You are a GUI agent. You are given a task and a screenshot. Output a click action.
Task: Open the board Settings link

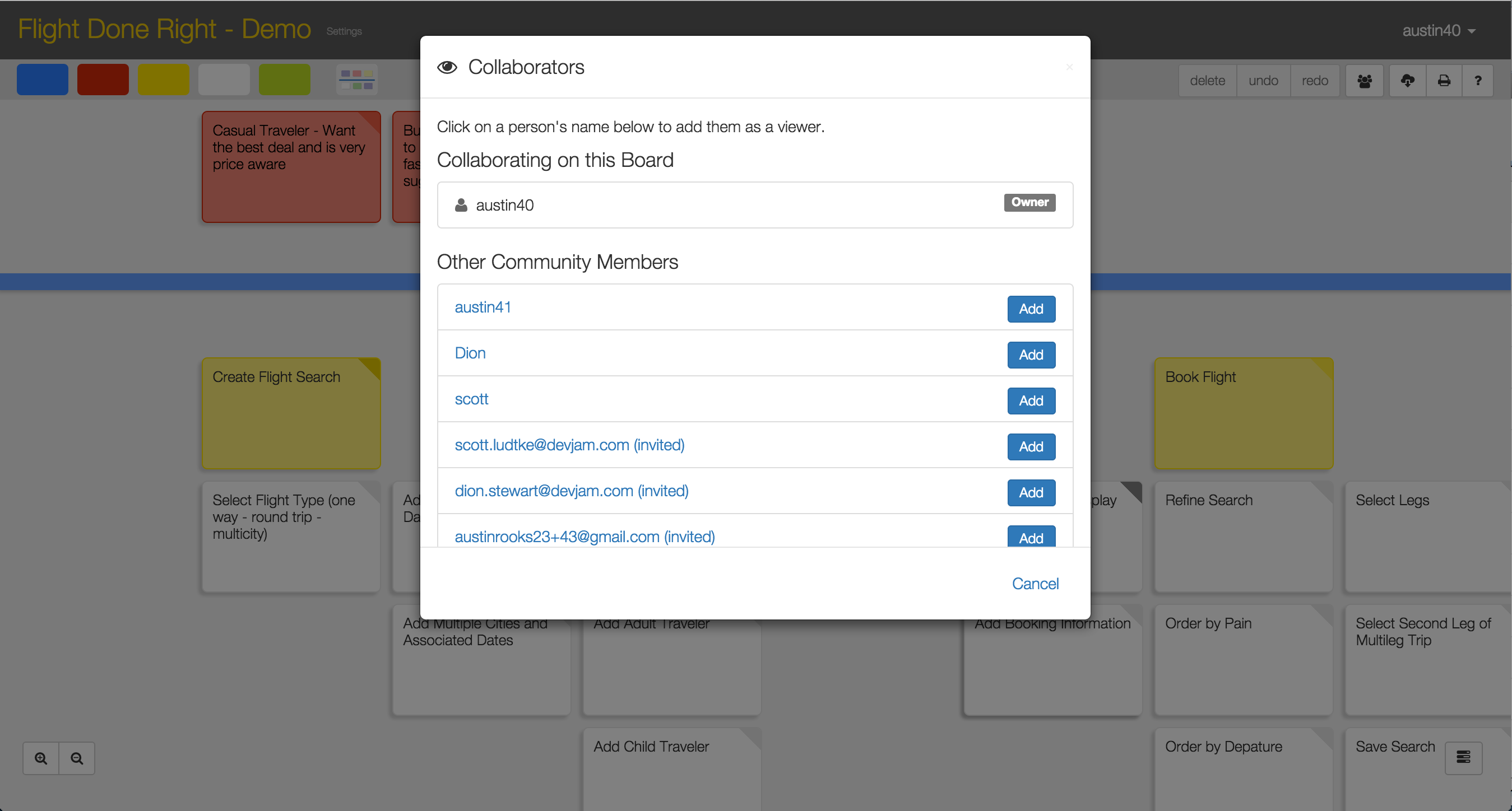(x=344, y=32)
